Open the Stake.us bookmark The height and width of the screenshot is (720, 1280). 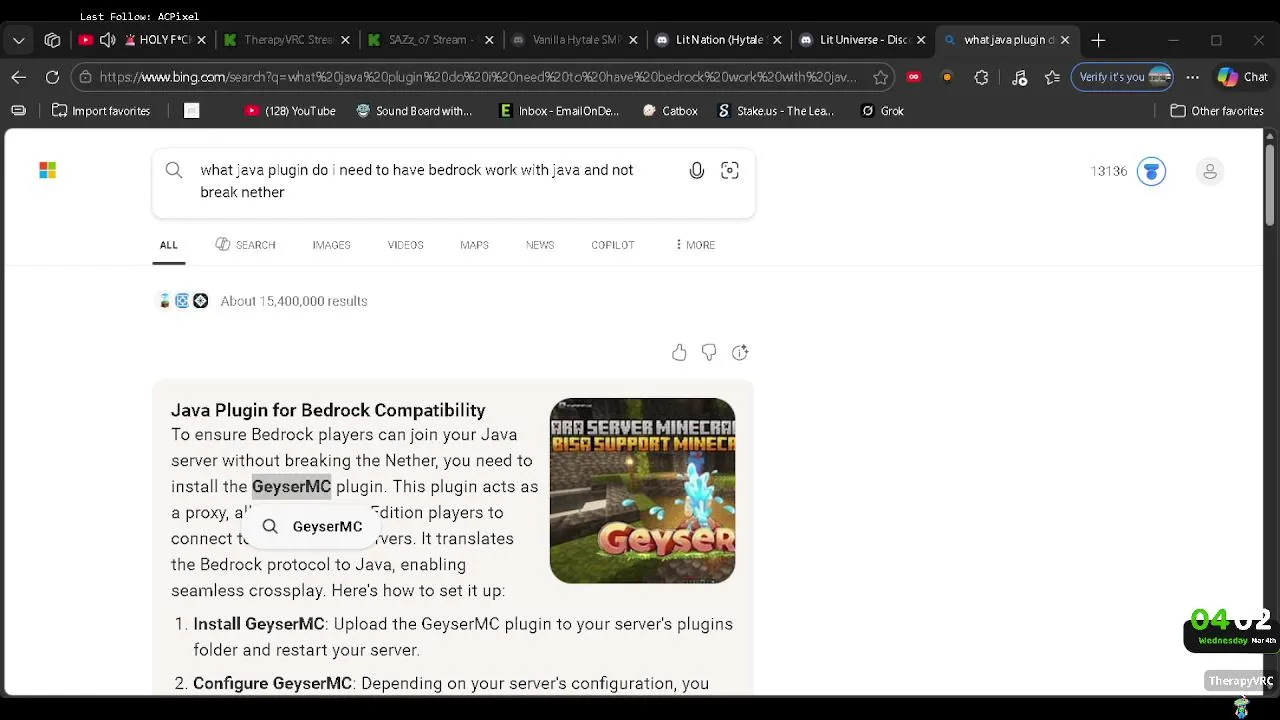776,111
